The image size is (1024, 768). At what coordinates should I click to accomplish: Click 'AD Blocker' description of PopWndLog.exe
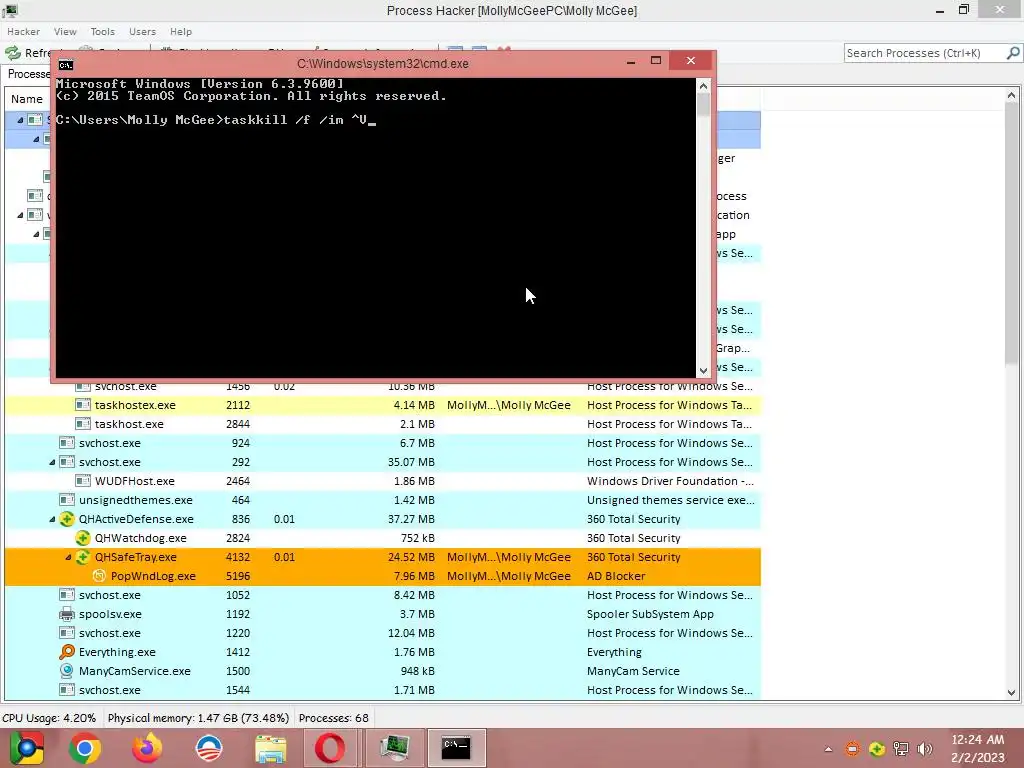pos(616,576)
